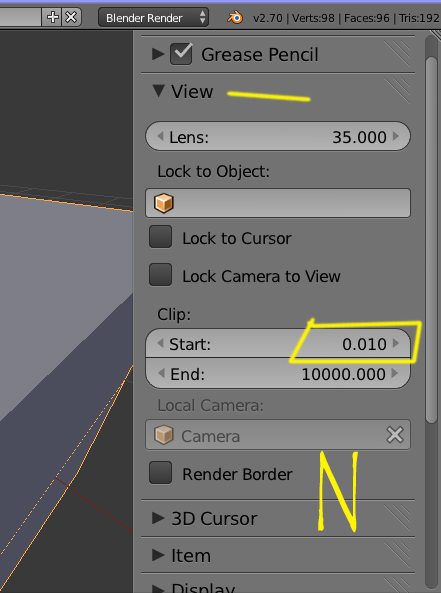Toggle the Render Border checkbox
Image resolution: width=441 pixels, height=593 pixels.
point(160,472)
